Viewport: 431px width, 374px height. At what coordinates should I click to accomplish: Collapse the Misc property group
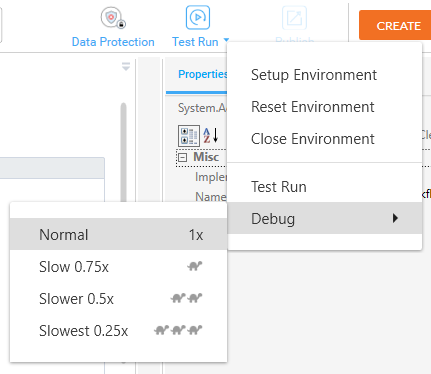[x=182, y=157]
